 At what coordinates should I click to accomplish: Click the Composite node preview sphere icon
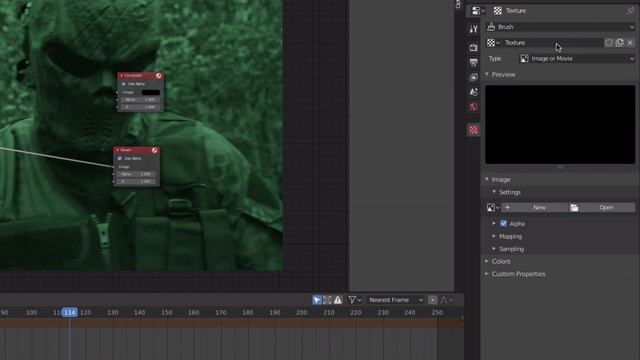tap(158, 76)
